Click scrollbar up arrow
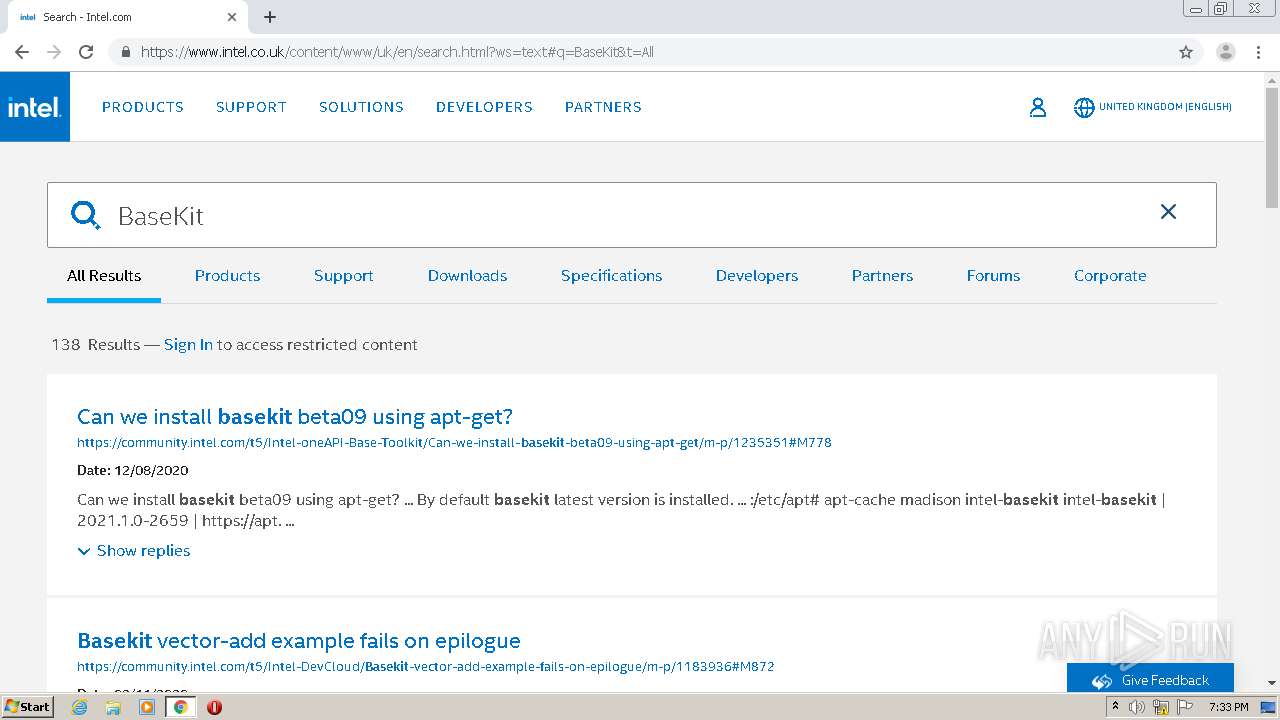This screenshot has width=1280, height=720. tap(1272, 79)
